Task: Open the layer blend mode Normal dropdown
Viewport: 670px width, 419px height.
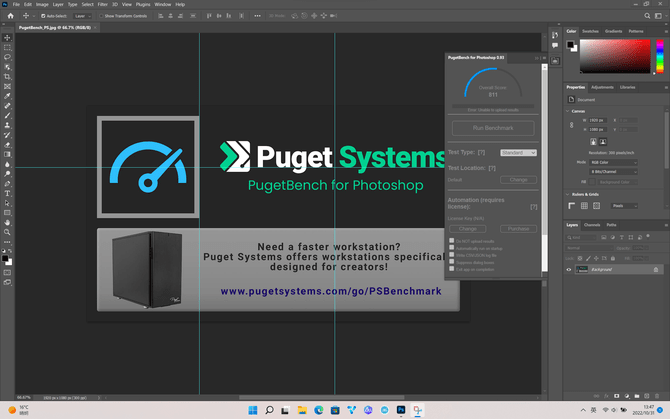Action: (589, 248)
